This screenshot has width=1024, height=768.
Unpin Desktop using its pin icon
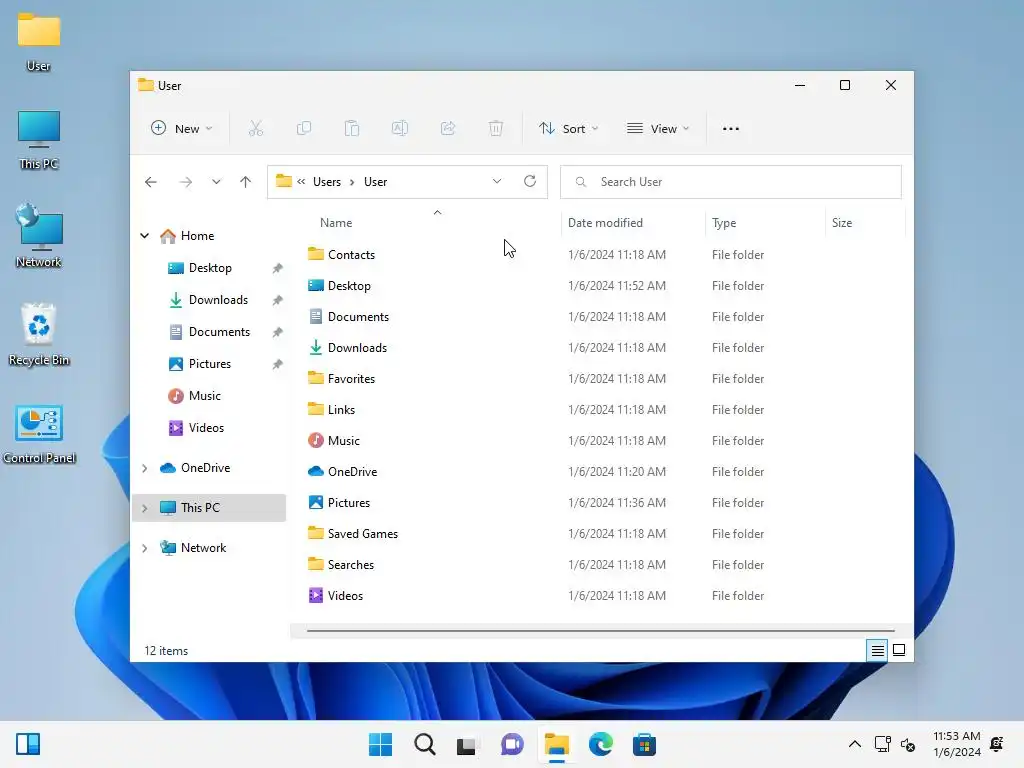click(x=278, y=268)
